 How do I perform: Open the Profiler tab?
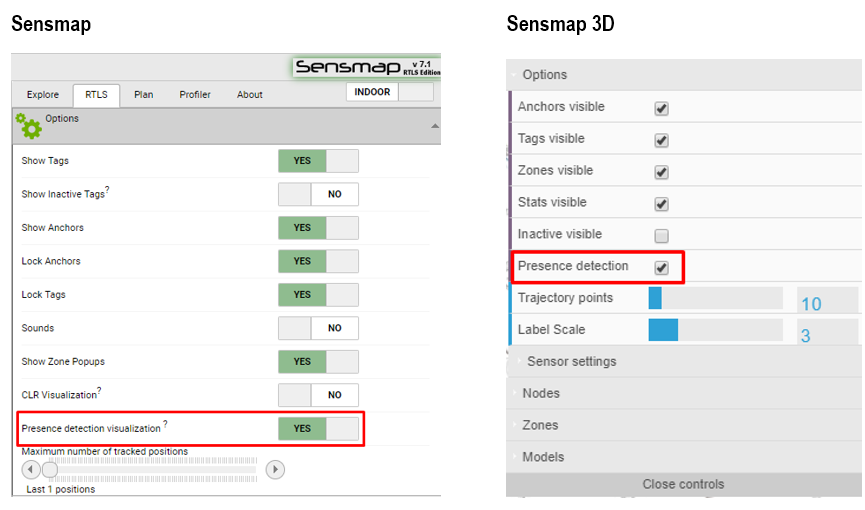tap(195, 95)
